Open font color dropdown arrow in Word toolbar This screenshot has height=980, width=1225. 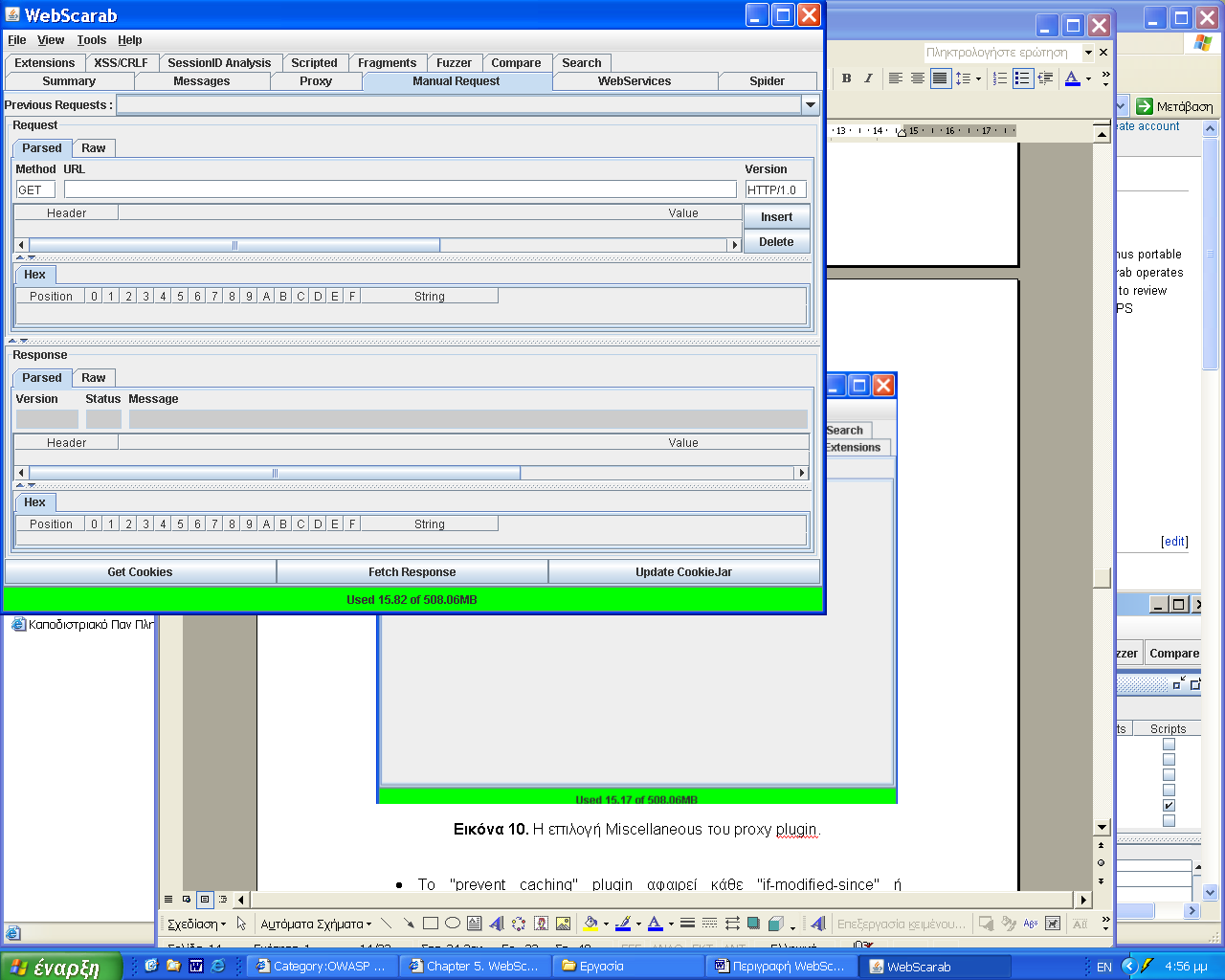(1088, 79)
